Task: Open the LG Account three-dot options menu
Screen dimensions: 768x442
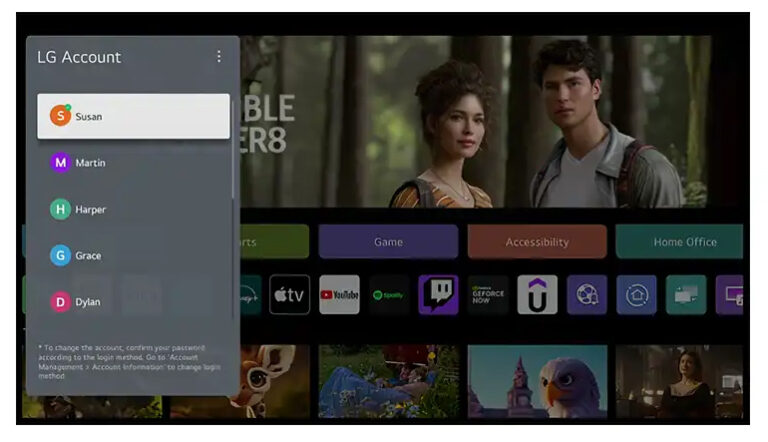Action: [x=219, y=57]
